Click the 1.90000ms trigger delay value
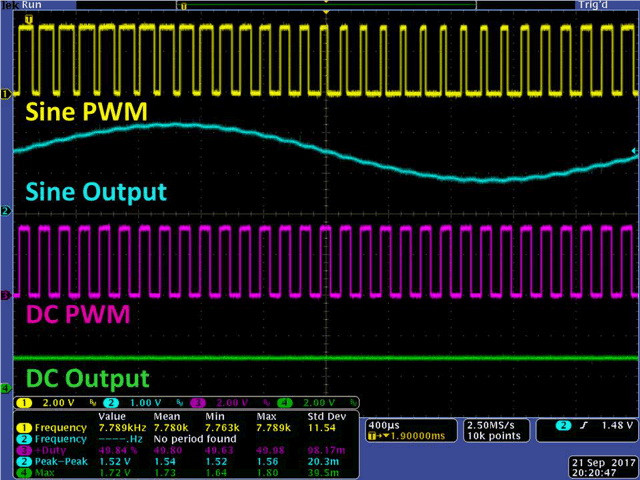This screenshot has width=640, height=480. click(x=418, y=436)
